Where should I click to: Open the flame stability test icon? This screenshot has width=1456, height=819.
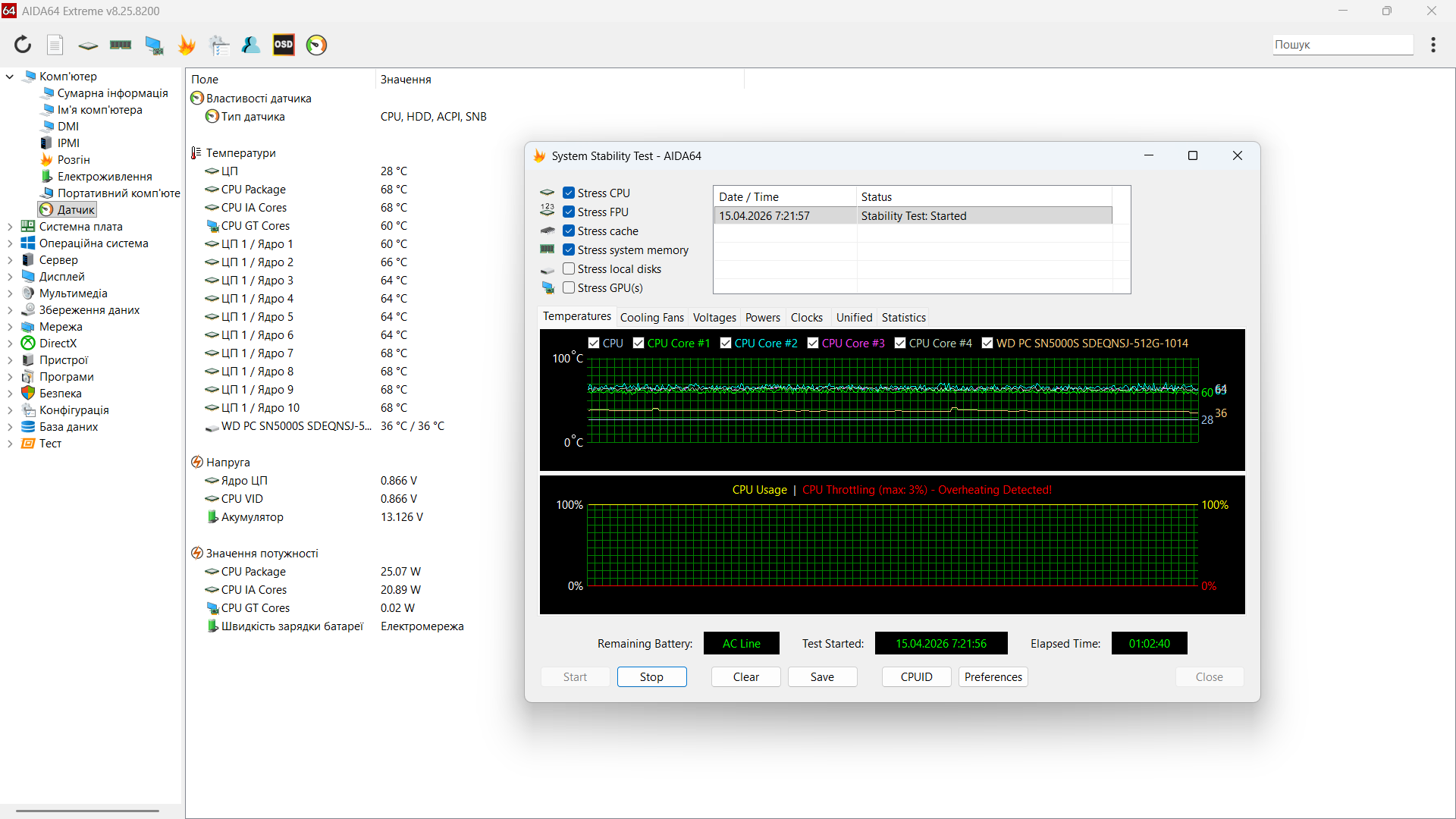187,45
